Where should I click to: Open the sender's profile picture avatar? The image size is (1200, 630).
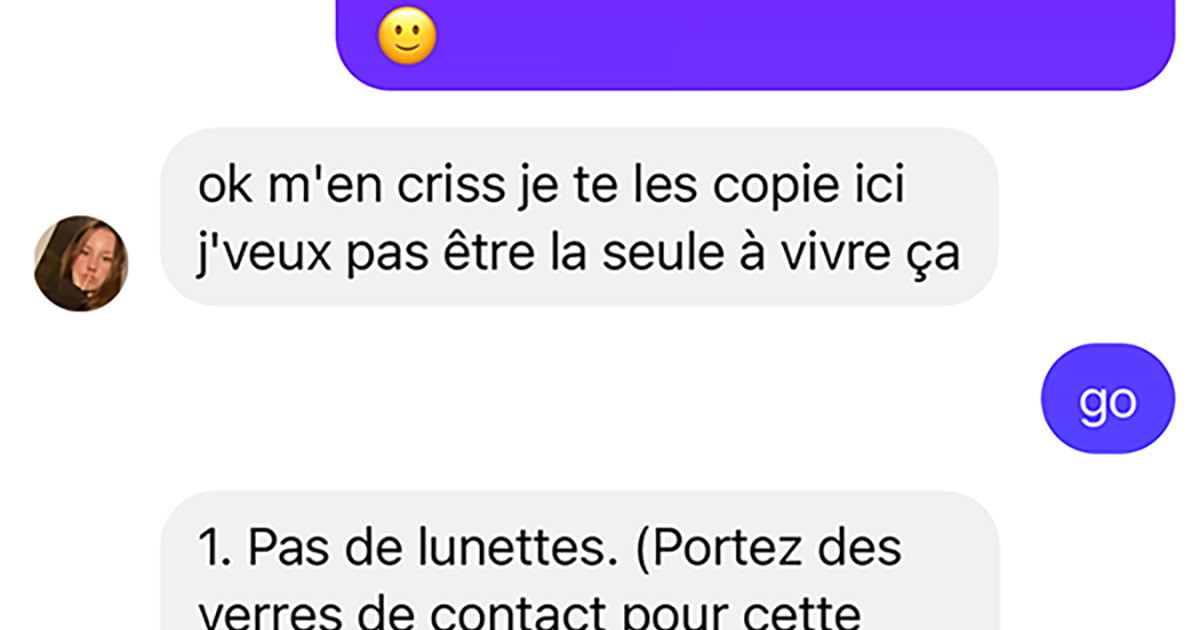tap(81, 263)
